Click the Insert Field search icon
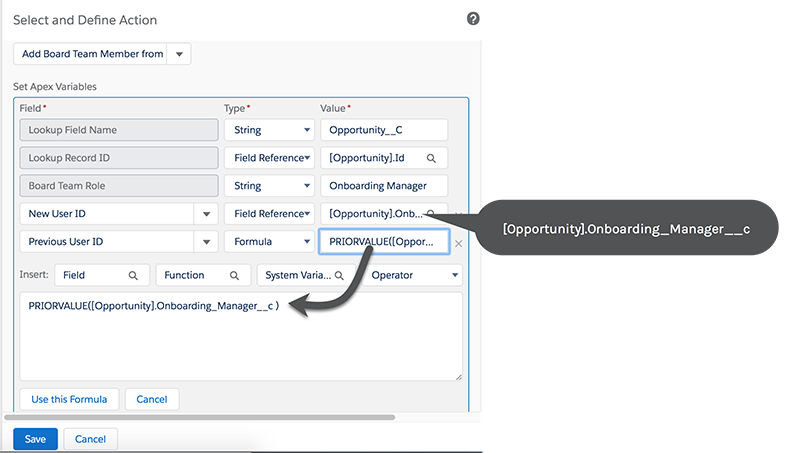 tap(132, 275)
